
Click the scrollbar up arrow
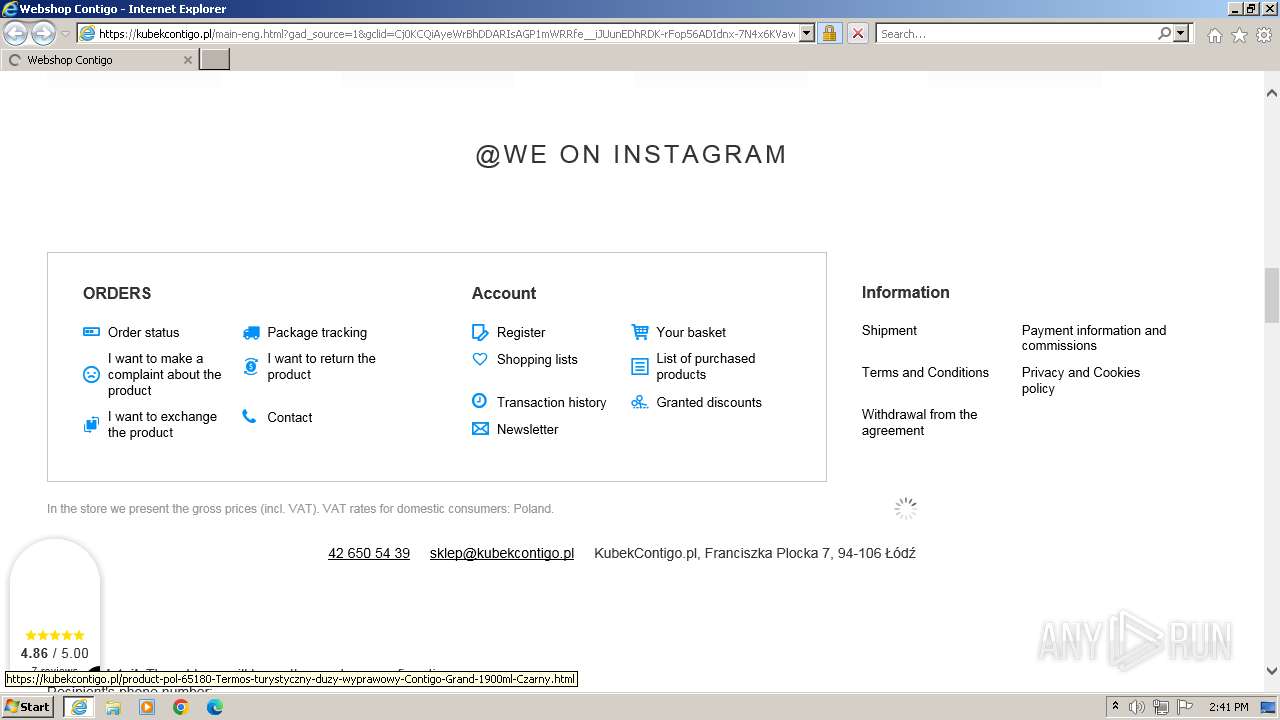[x=1272, y=93]
